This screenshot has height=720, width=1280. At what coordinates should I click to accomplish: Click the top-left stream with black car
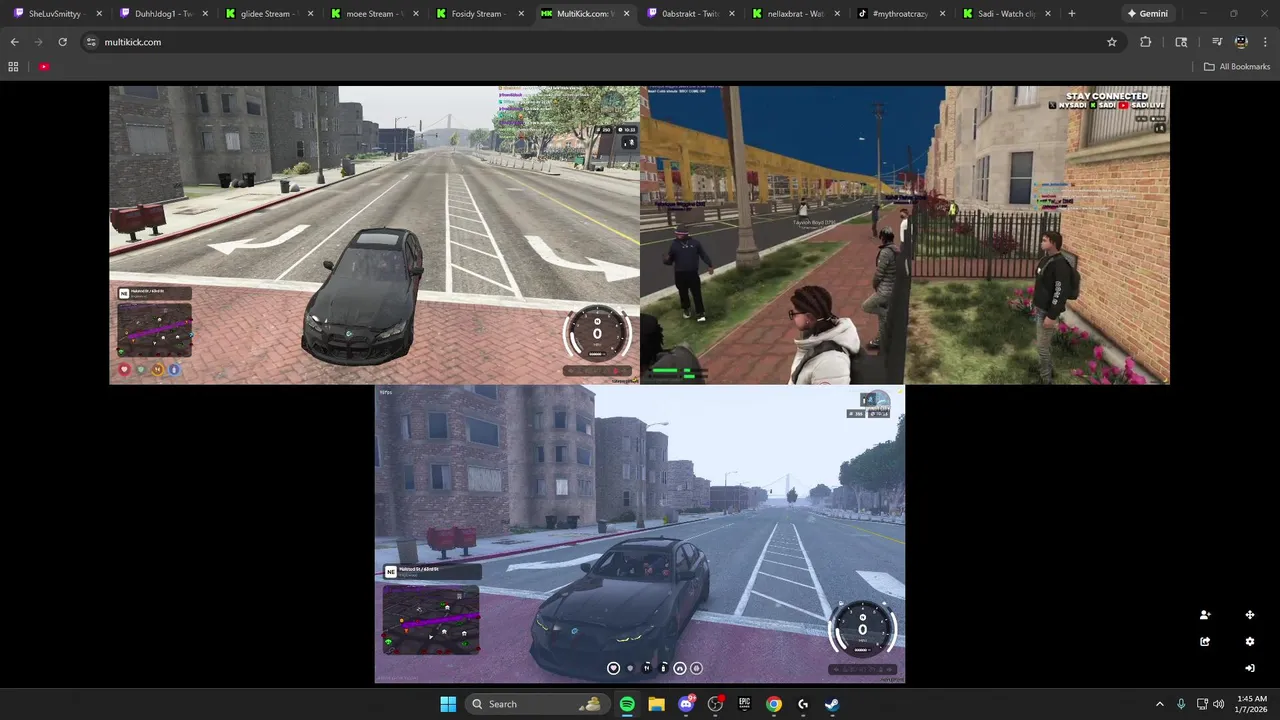coord(374,235)
